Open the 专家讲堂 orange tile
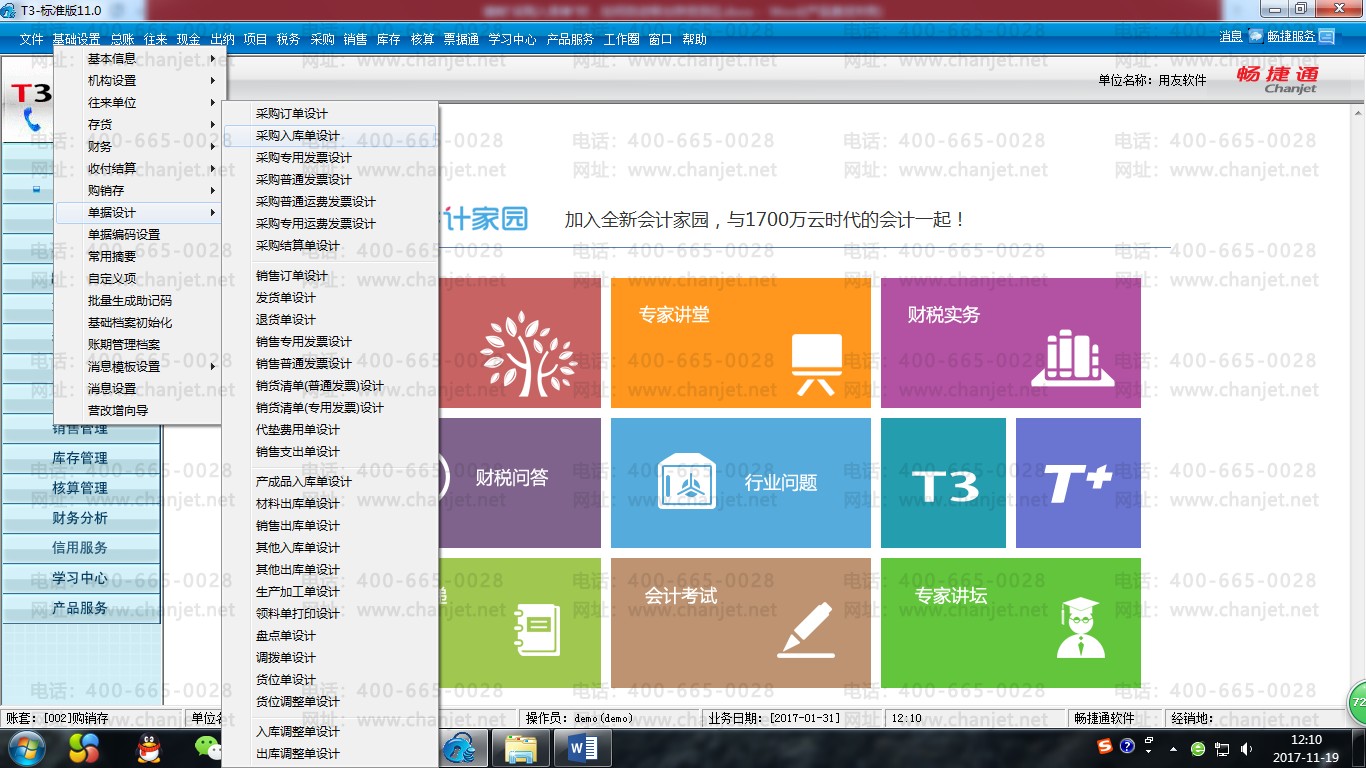1366x768 pixels. [740, 342]
